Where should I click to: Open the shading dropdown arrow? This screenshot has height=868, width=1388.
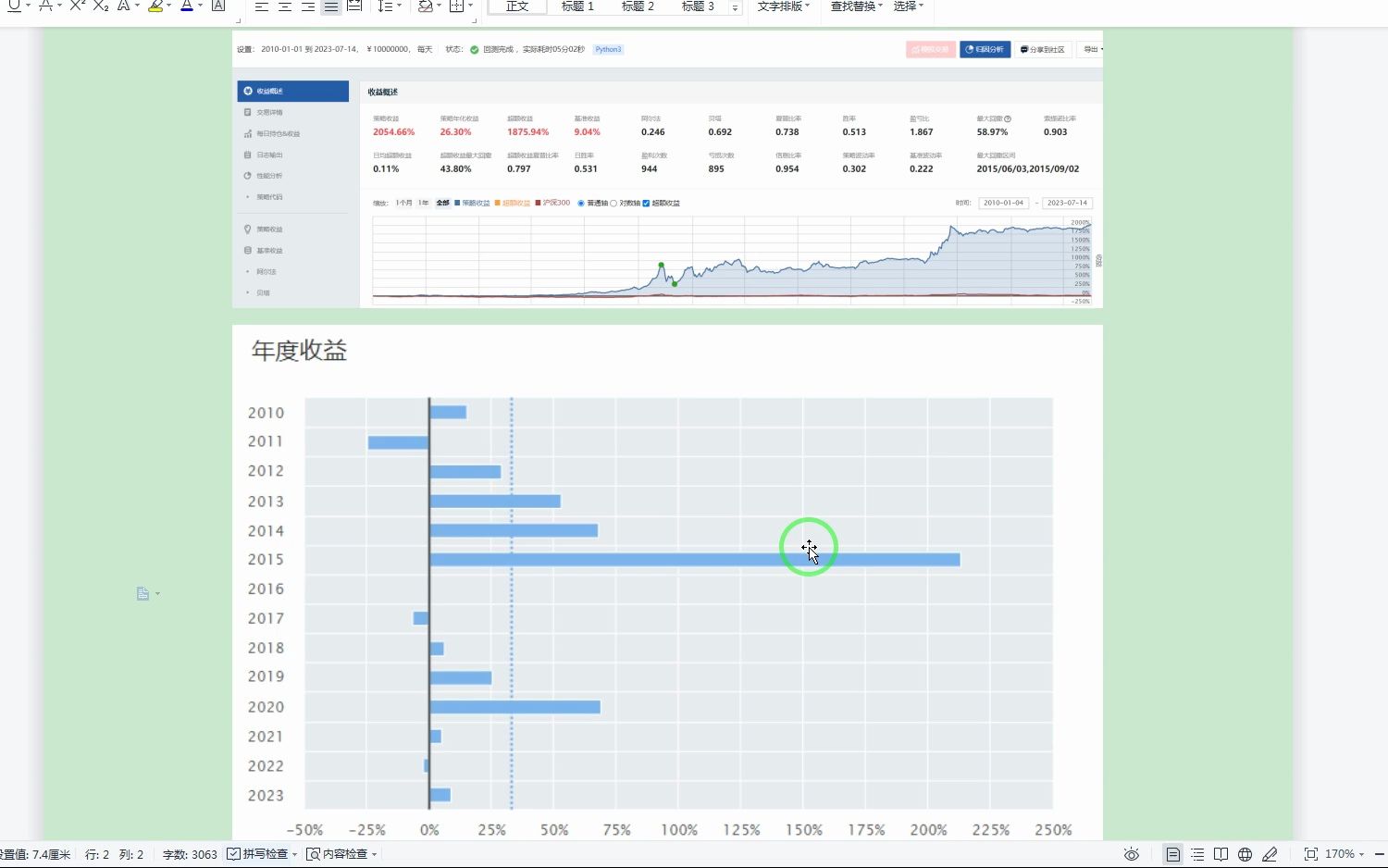pyautogui.click(x=439, y=6)
